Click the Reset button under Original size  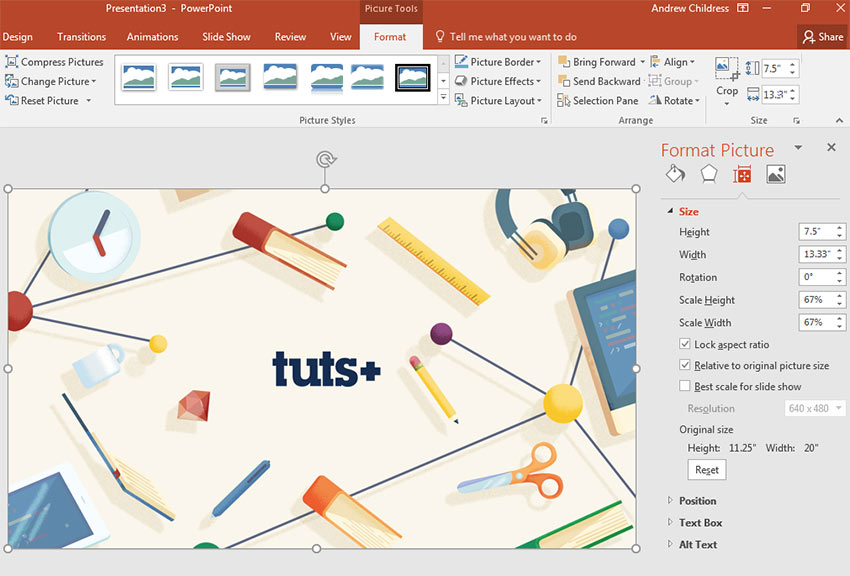click(x=706, y=469)
